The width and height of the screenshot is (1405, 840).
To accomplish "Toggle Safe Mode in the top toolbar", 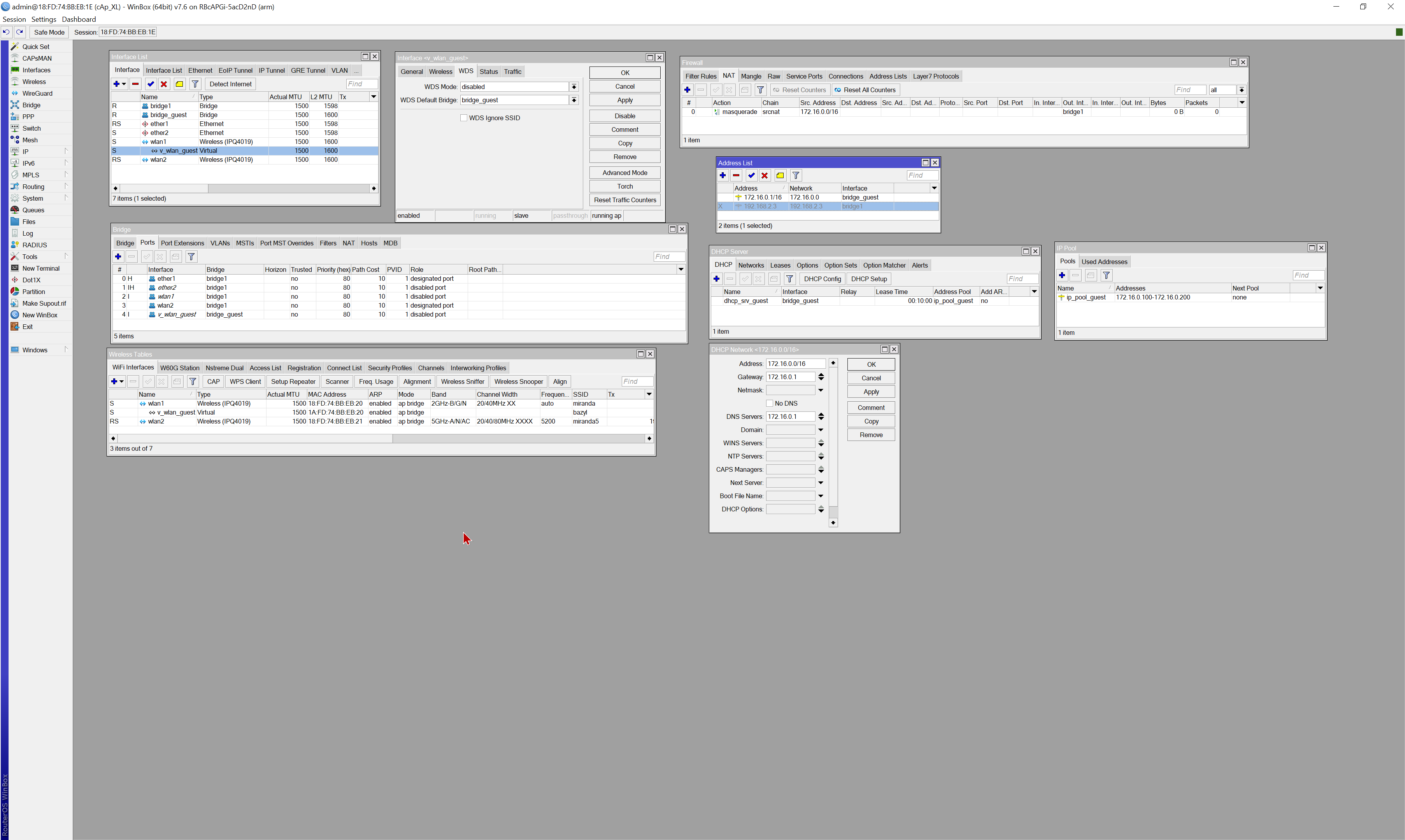I will (x=49, y=32).
